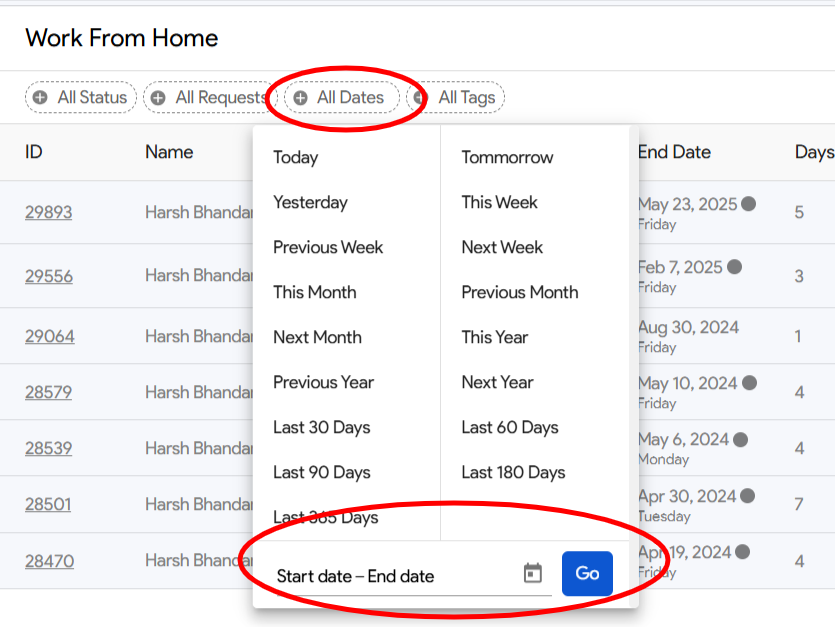Open request ID 28501 link

48,504
